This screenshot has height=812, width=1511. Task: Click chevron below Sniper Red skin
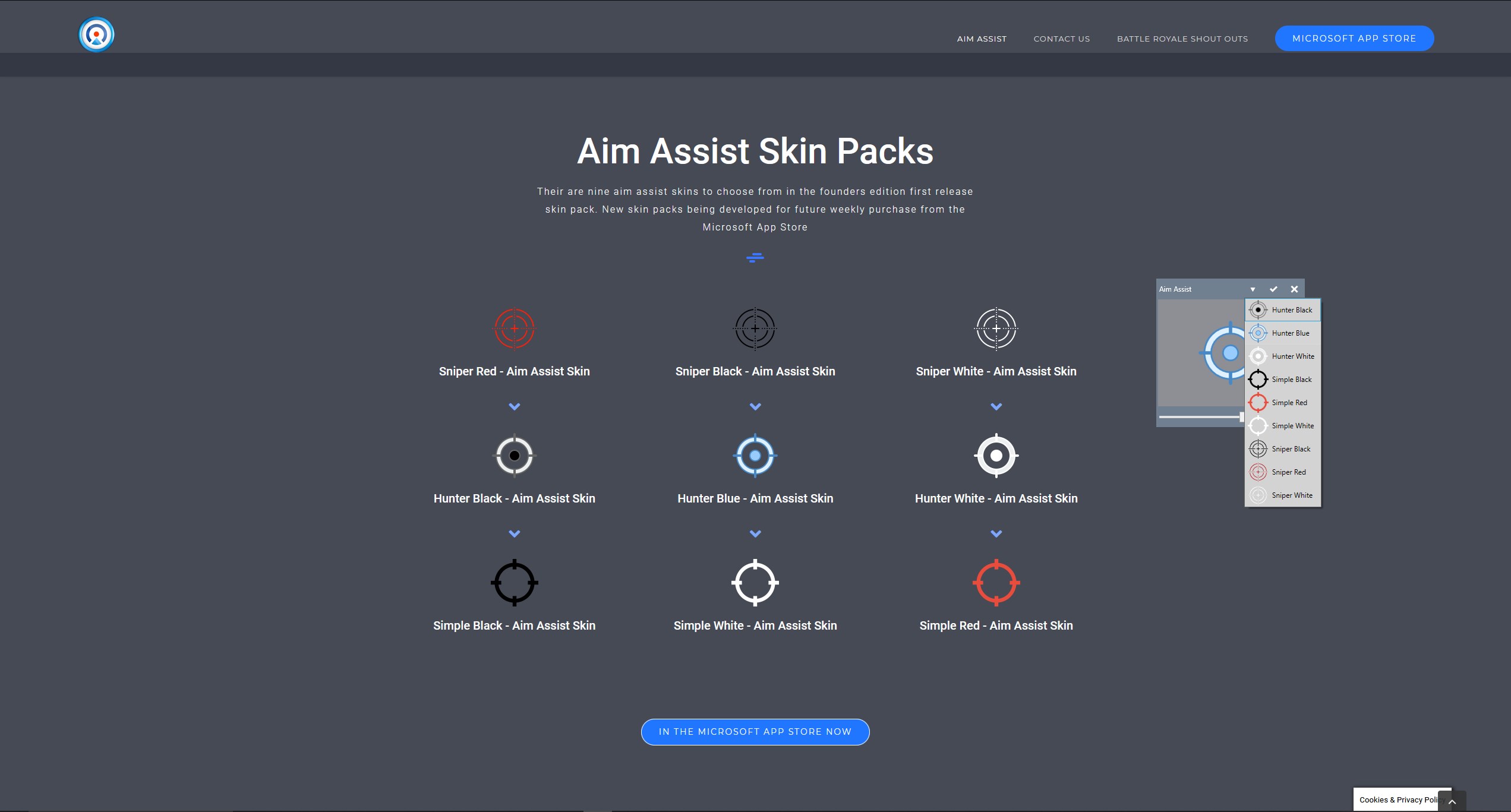[515, 407]
